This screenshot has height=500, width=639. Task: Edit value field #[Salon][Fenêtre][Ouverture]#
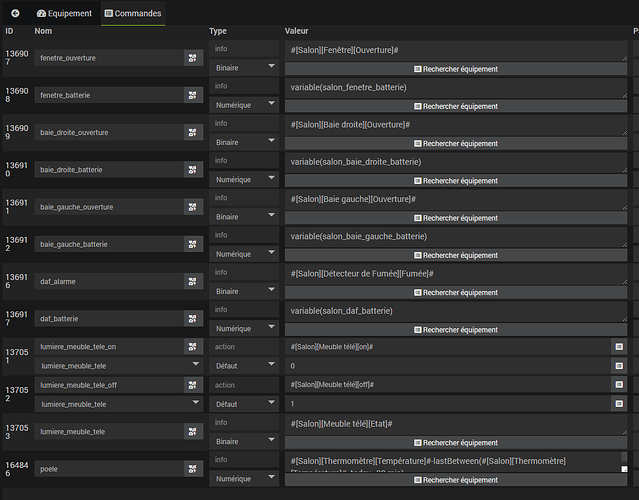pos(456,51)
